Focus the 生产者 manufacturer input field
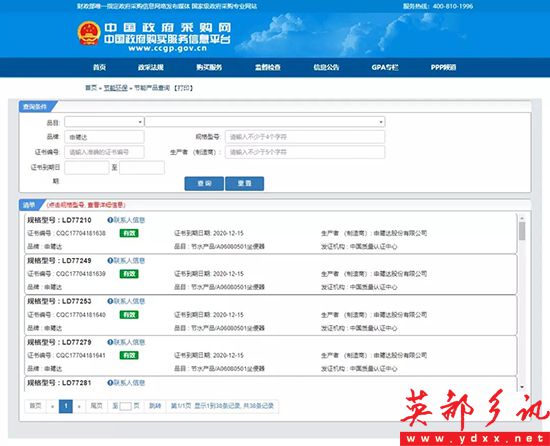Viewport: 550px width, 446px height. click(305, 152)
